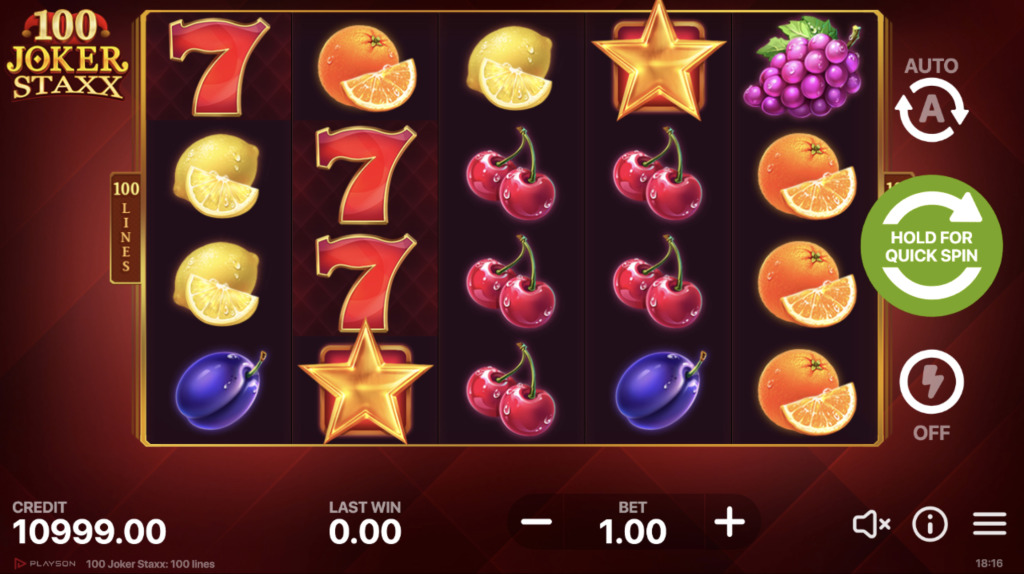
Task: Click the Playson logo in the footer
Action: click(x=45, y=564)
